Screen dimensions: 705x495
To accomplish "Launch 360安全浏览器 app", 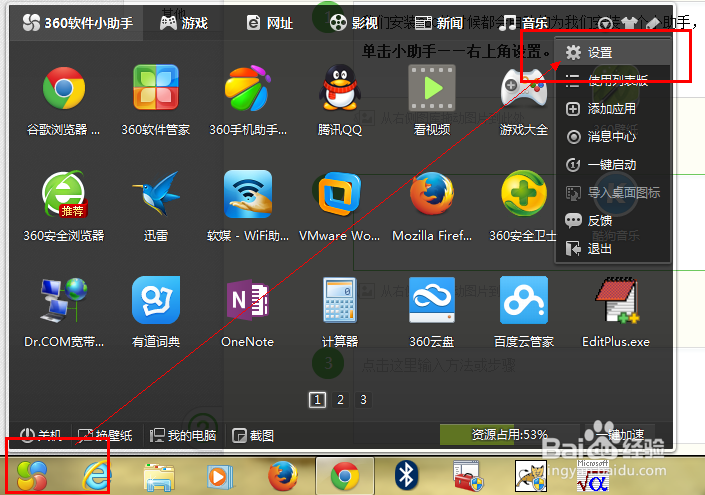I will click(64, 194).
